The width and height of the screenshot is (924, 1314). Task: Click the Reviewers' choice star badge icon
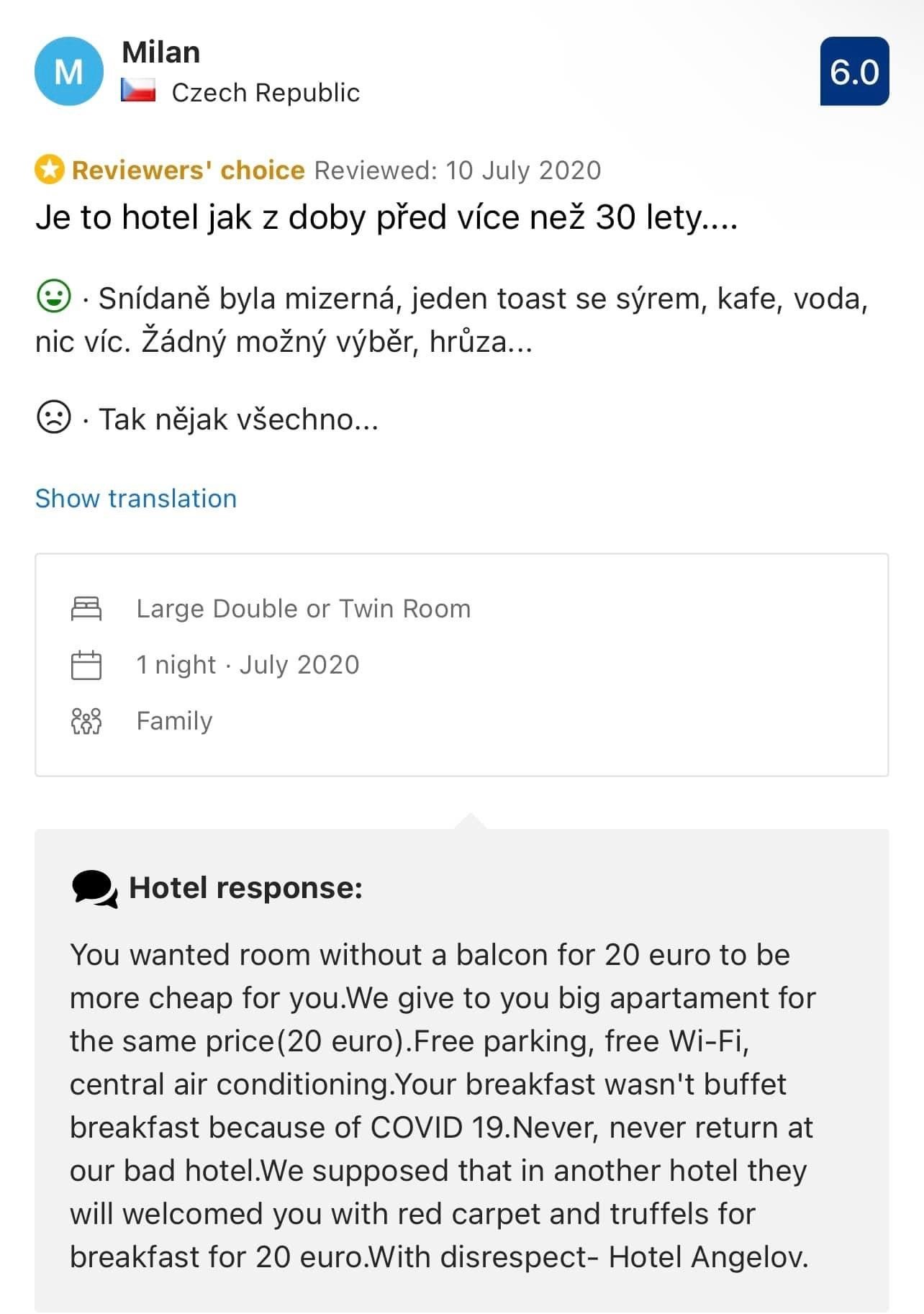(49, 170)
